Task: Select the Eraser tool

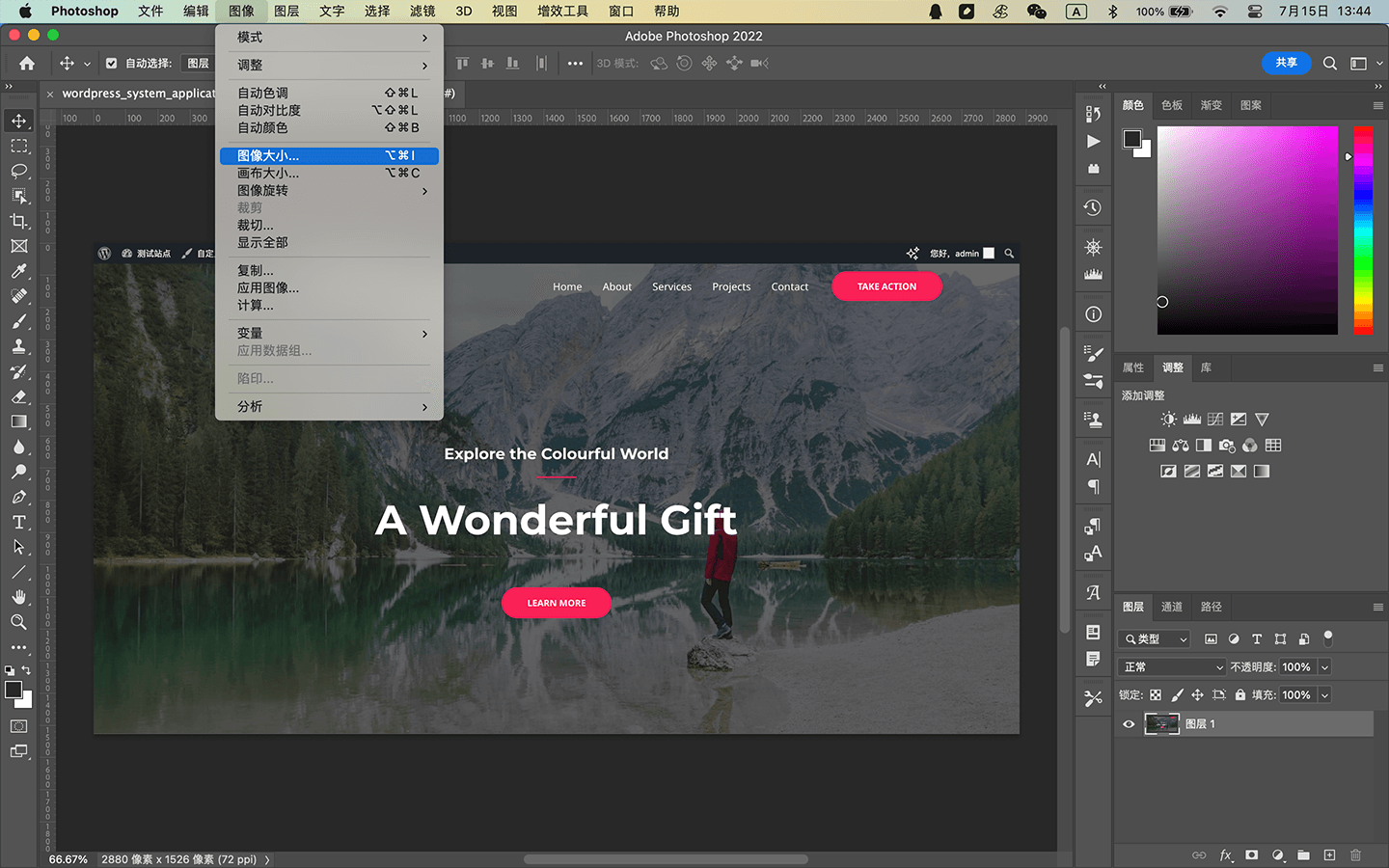Action: pos(18,396)
